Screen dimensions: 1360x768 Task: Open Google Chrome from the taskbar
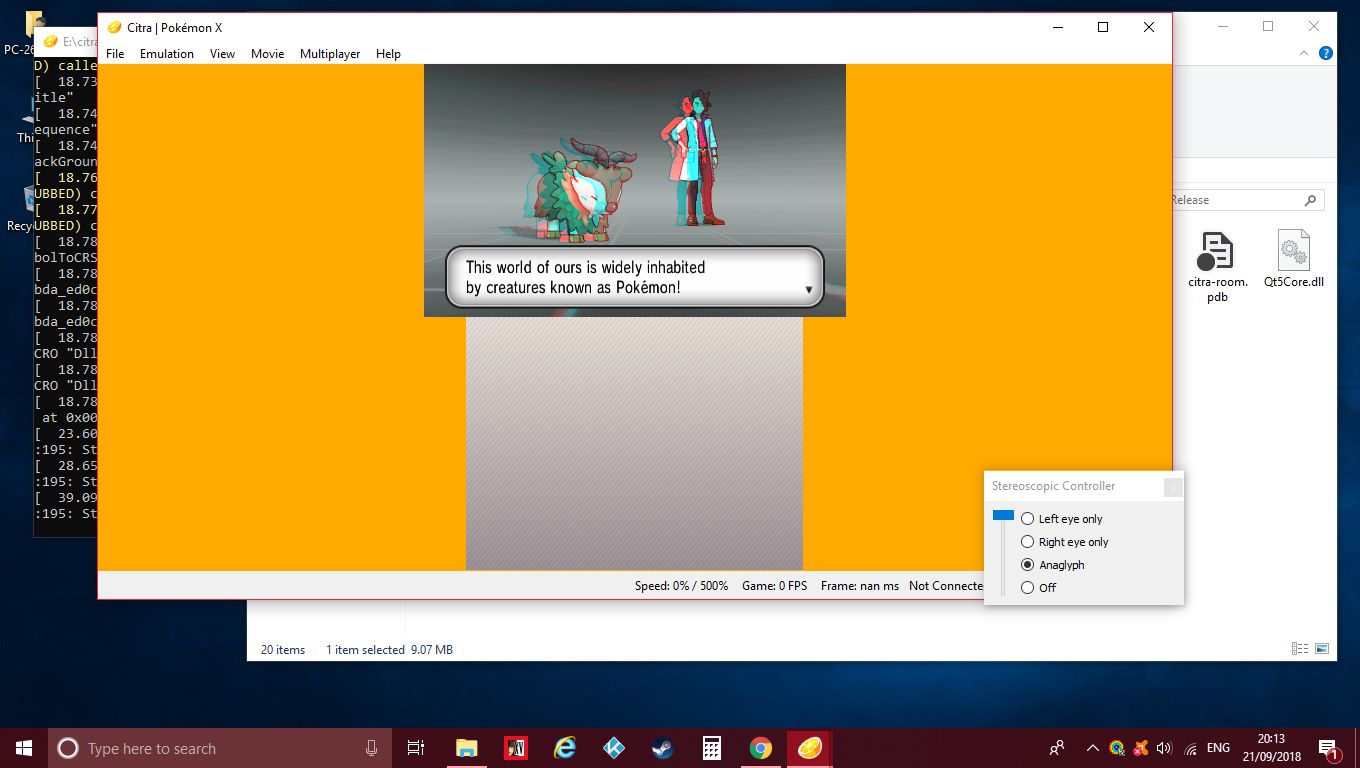tap(761, 748)
